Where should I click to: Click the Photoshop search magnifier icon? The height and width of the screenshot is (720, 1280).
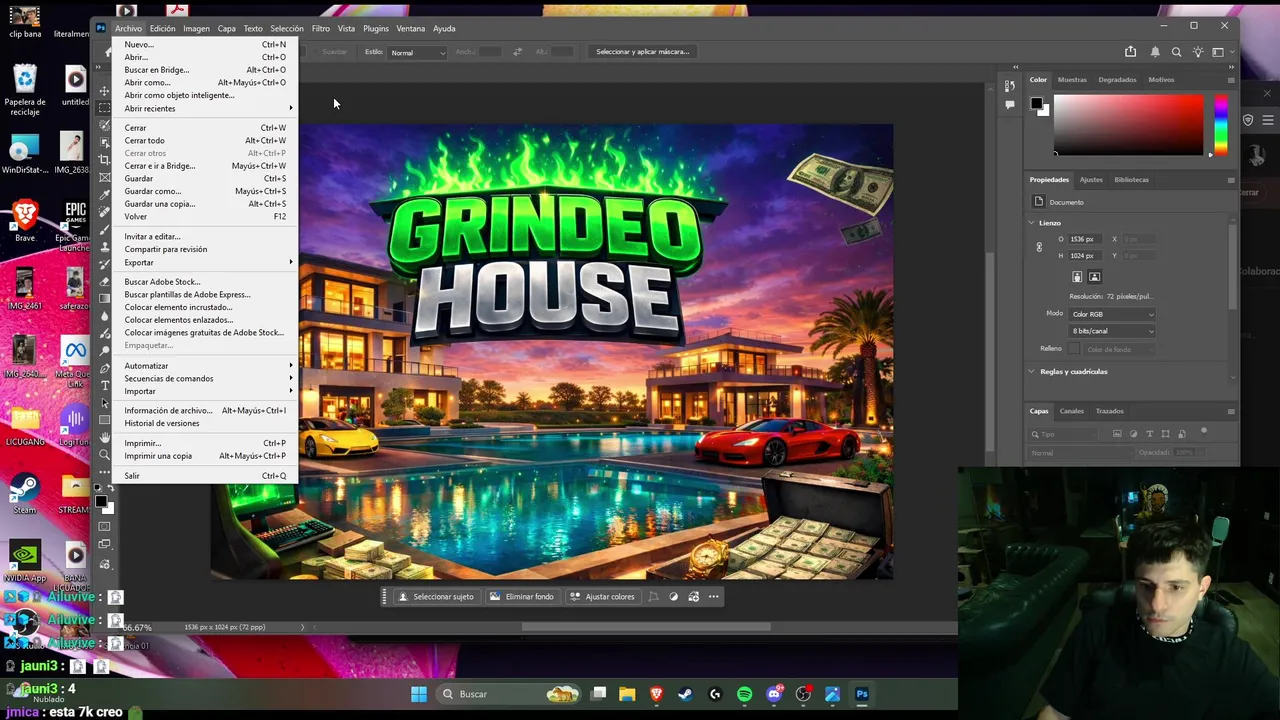(x=1176, y=52)
